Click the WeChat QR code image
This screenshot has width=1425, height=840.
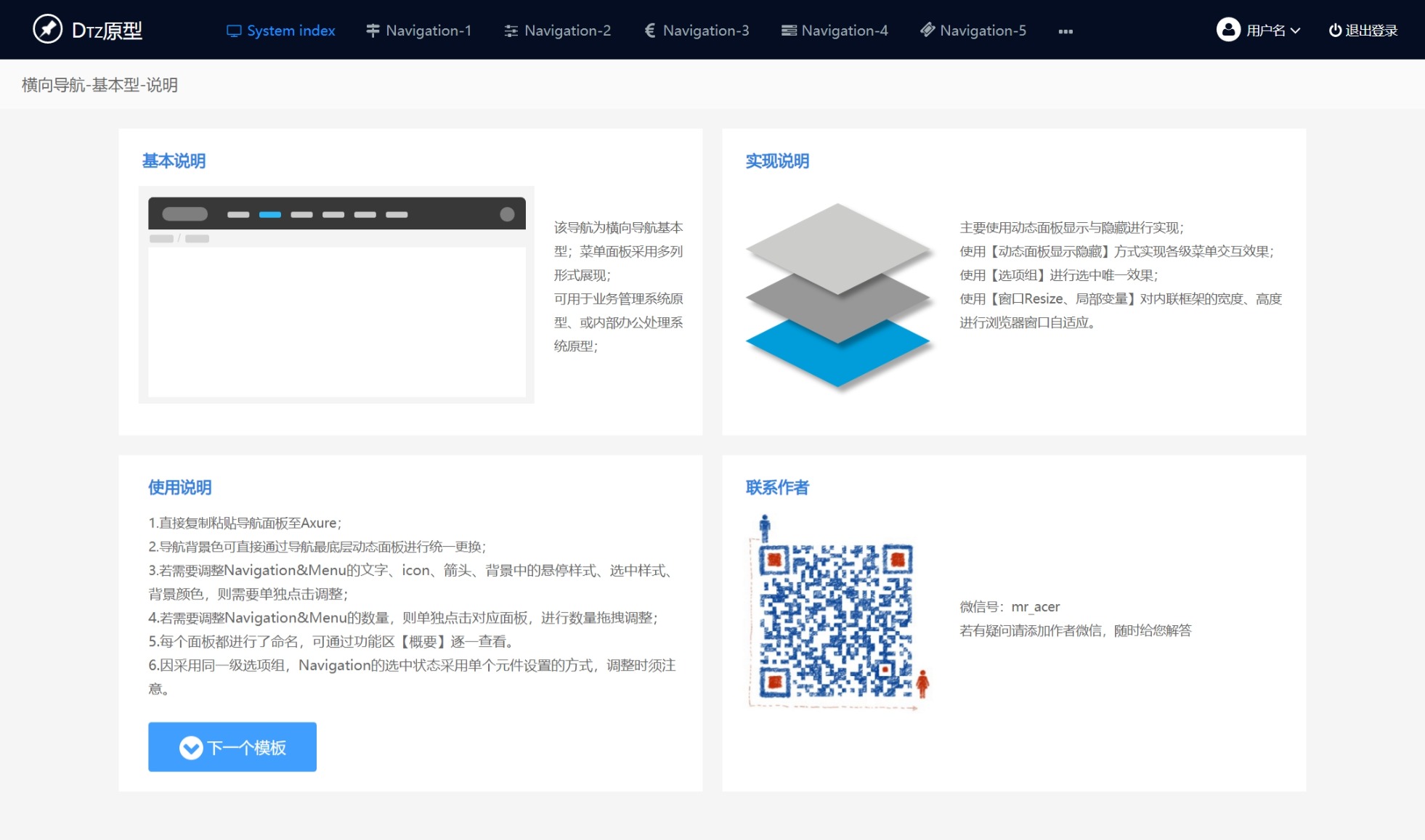pyautogui.click(x=839, y=613)
